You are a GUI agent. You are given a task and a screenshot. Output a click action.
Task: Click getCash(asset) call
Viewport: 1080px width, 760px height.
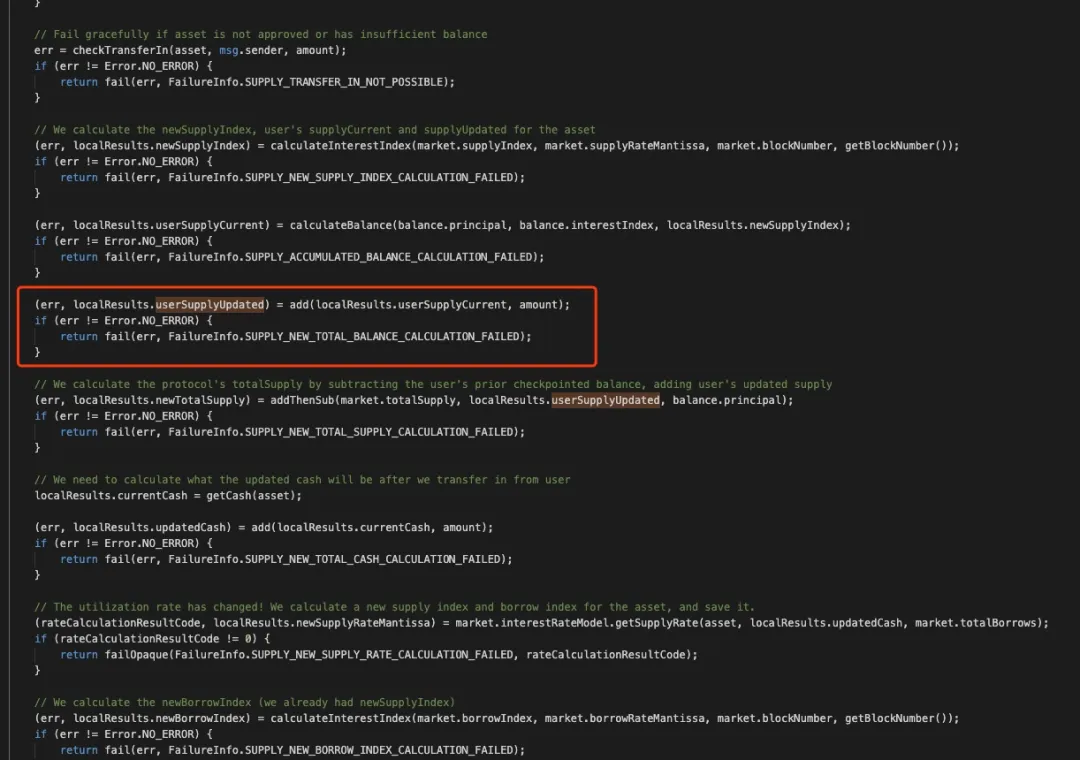click(x=253, y=496)
